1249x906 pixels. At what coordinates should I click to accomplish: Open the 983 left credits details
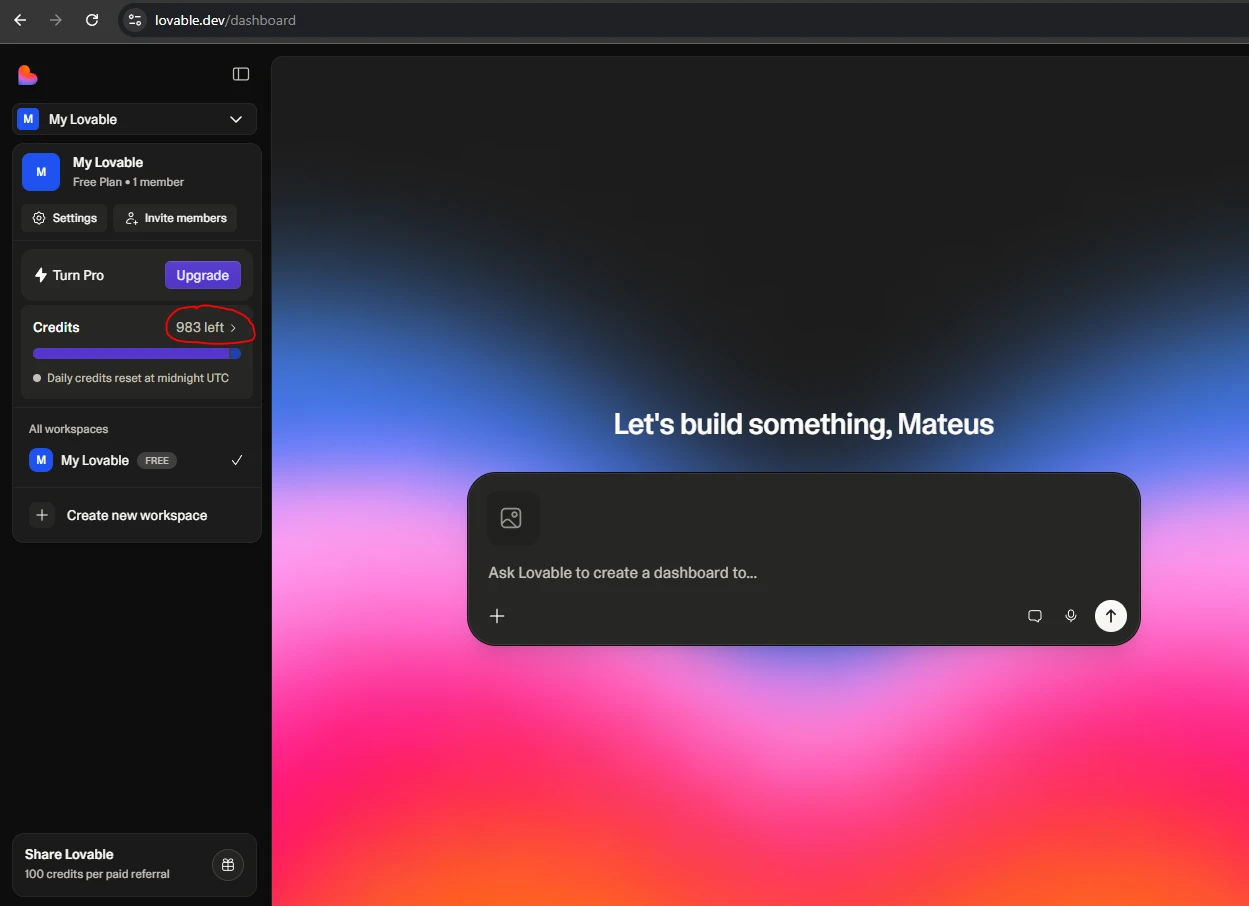tap(207, 327)
